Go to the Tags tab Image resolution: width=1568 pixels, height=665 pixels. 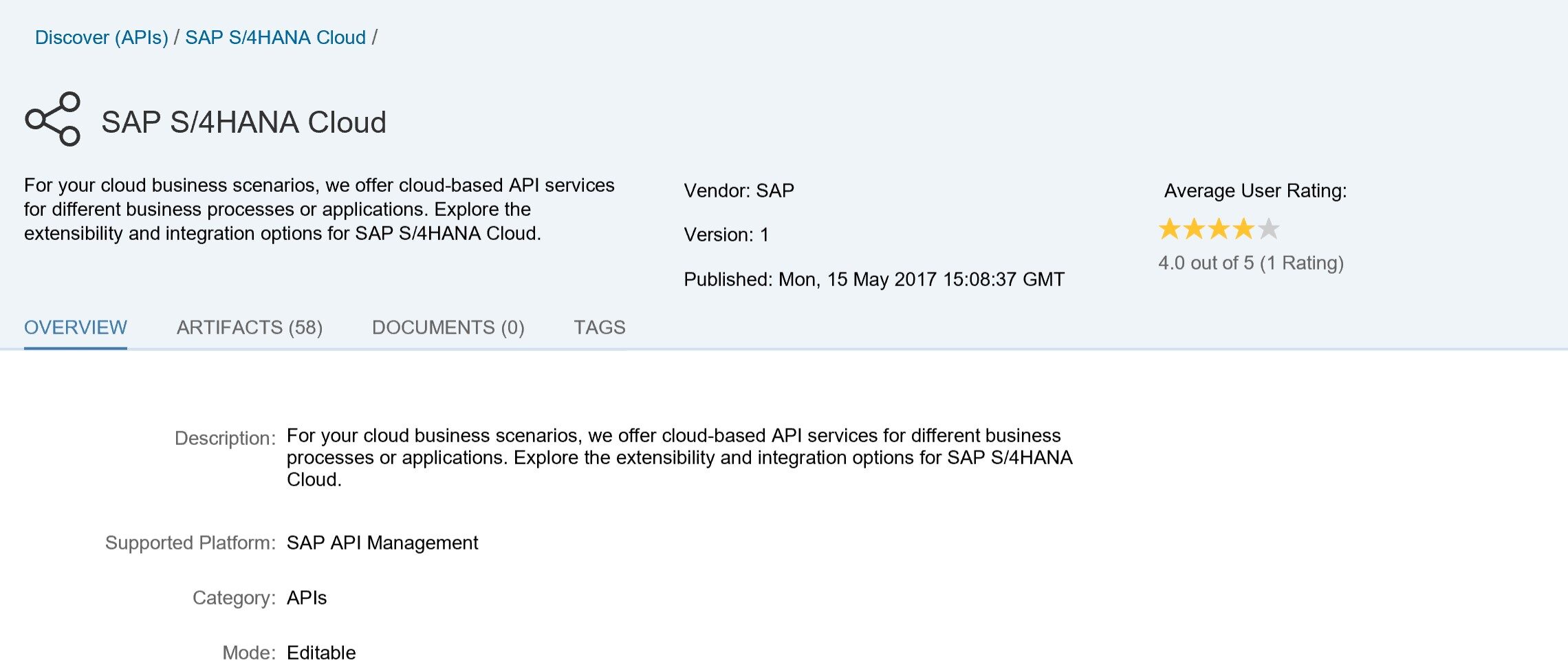(x=600, y=327)
